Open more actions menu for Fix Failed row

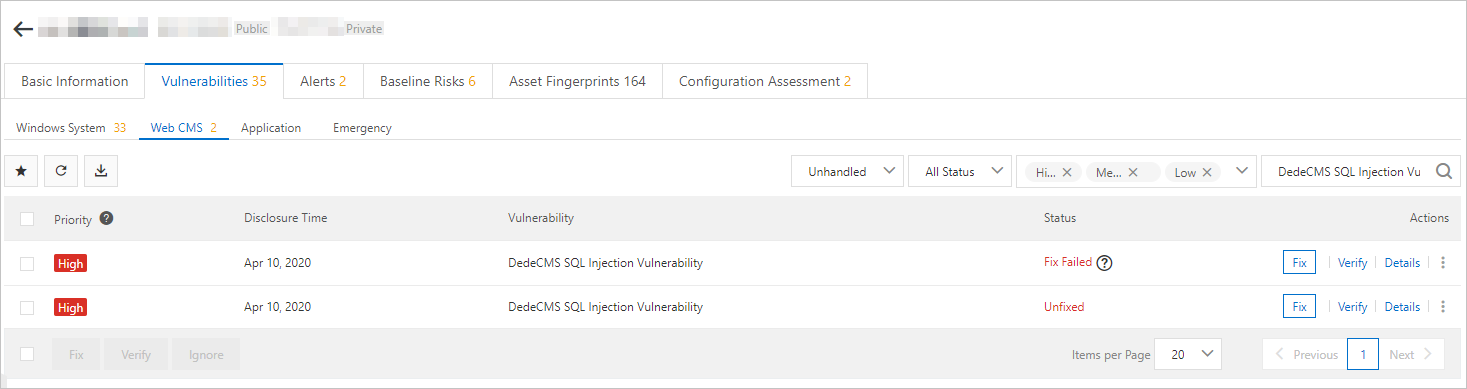pos(1443,263)
